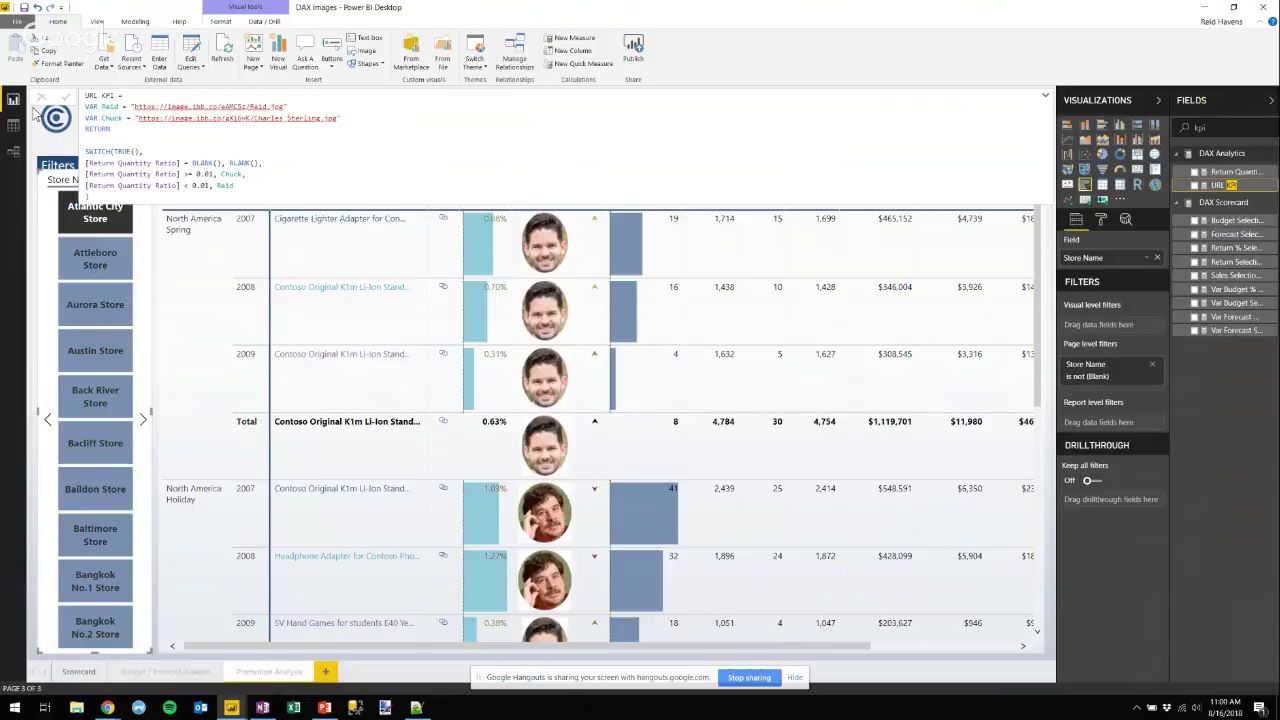
Task: Collapse the formula bar chevron
Action: point(1045,96)
